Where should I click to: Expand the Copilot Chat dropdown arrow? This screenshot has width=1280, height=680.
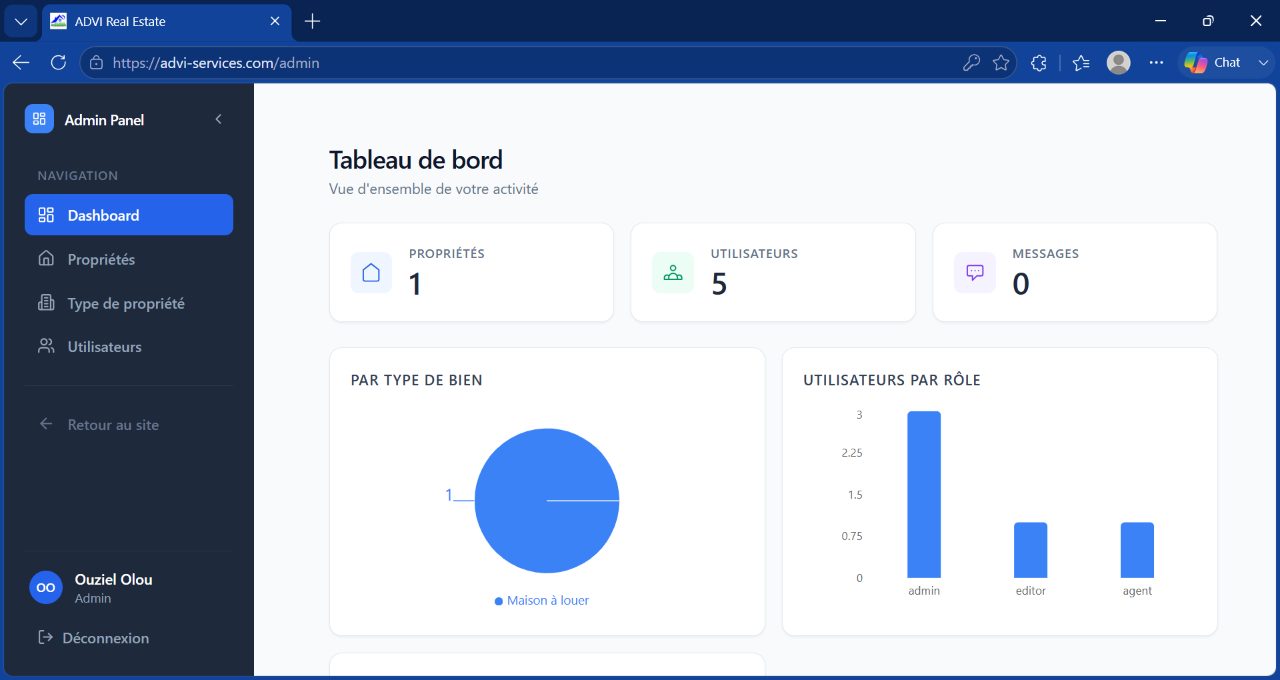point(1263,62)
